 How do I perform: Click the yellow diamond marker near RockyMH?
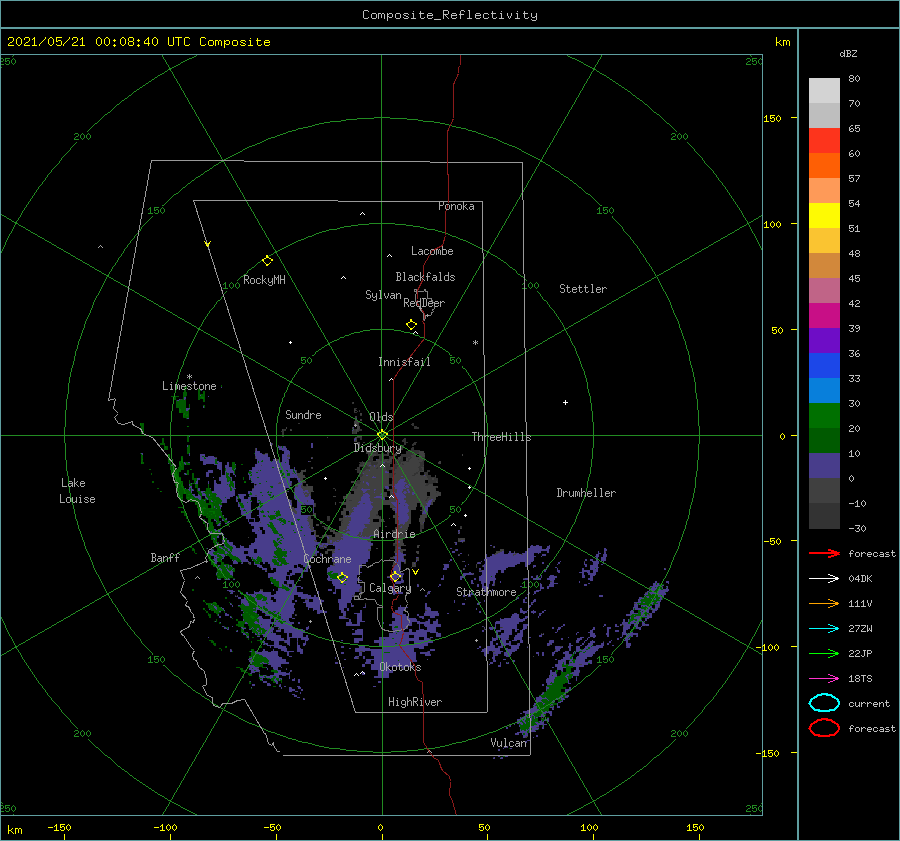[267, 261]
